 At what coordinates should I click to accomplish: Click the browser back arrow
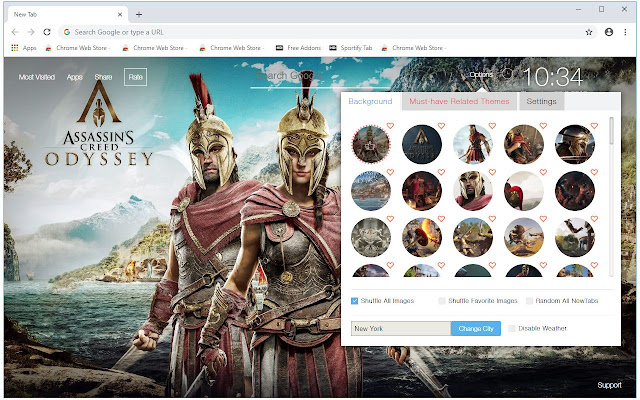point(16,32)
